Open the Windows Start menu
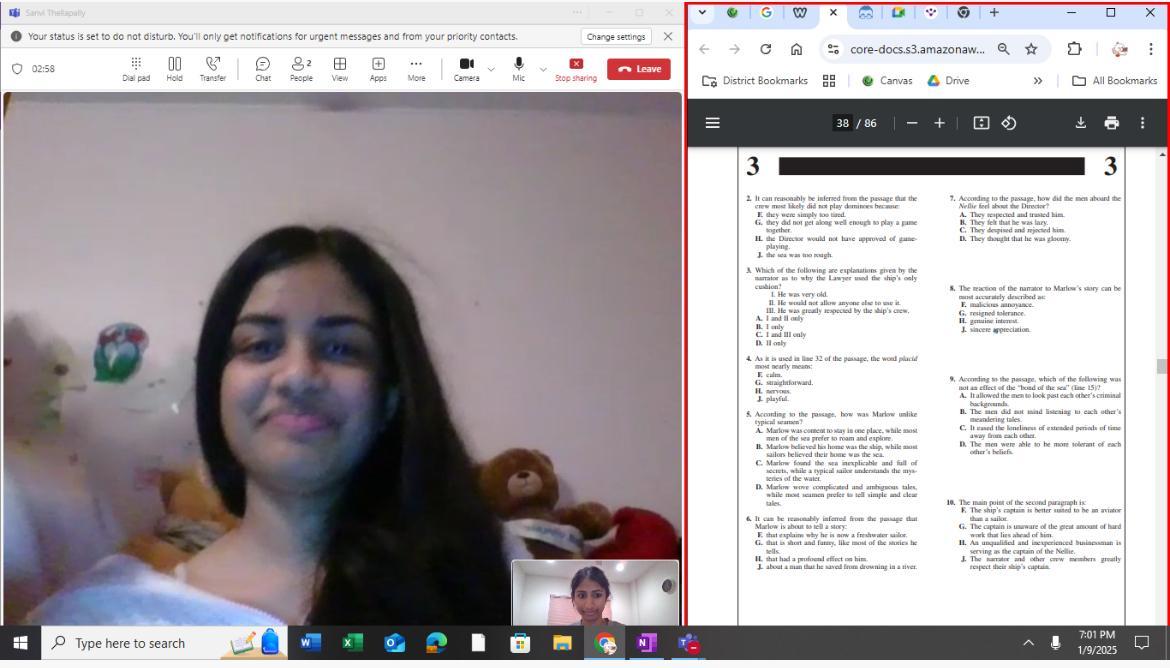 (20, 643)
